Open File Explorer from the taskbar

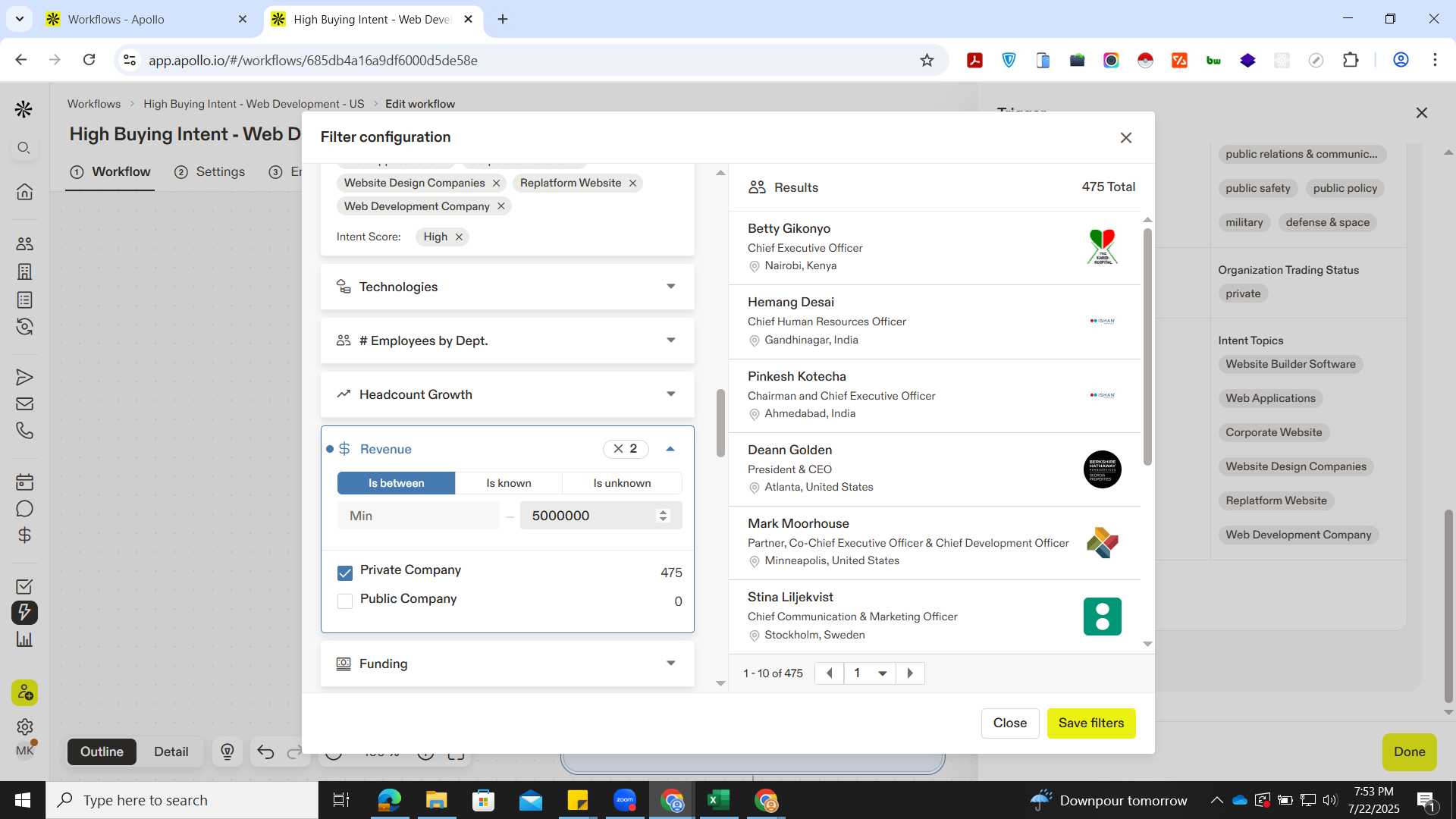pos(436,800)
